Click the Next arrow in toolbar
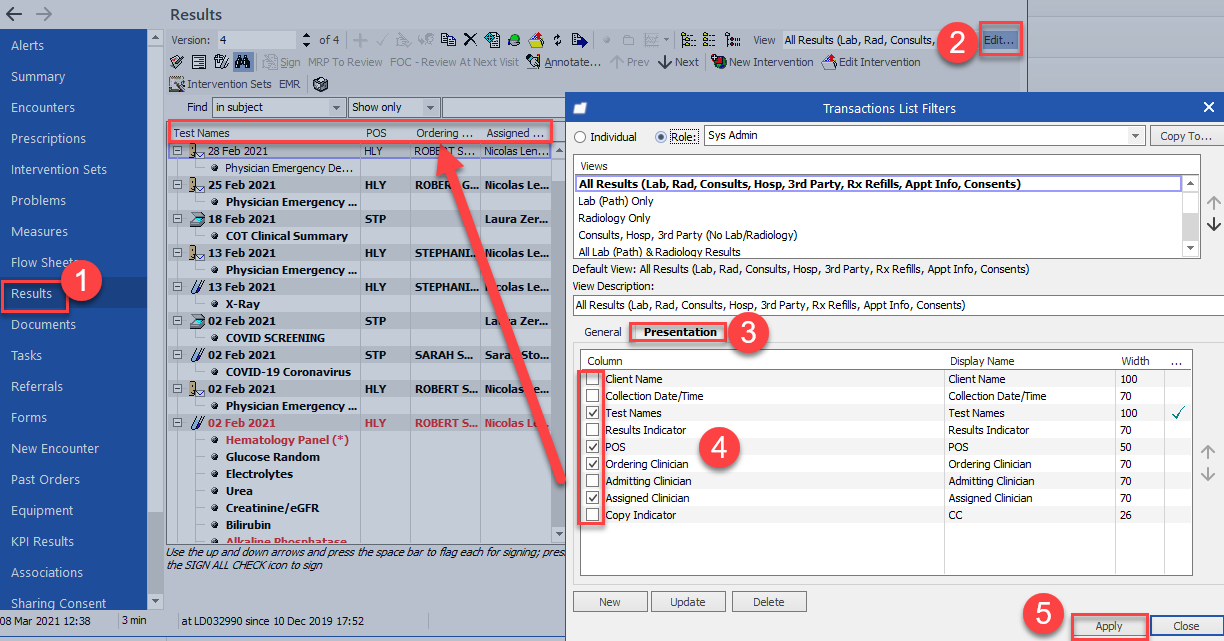This screenshot has height=641, width=1224. [x=679, y=62]
